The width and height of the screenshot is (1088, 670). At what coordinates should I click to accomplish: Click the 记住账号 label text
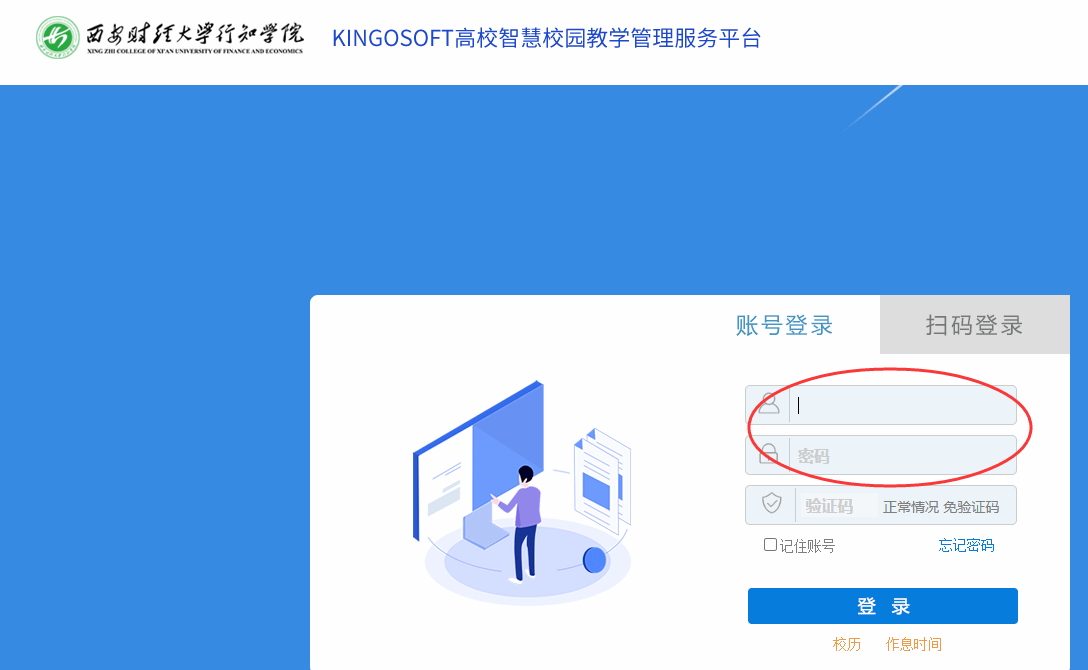(807, 546)
